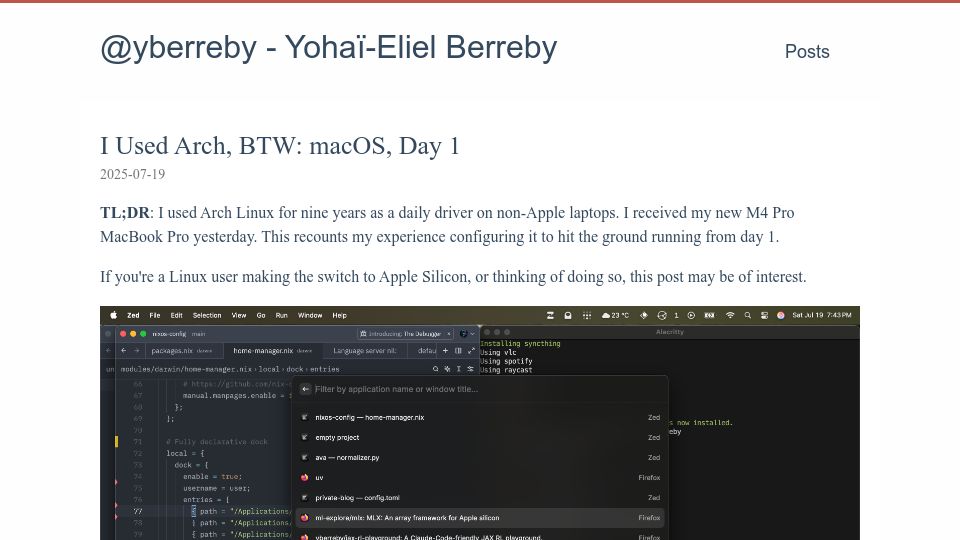This screenshot has width=960, height=540.
Task: Click the 'If you're a Linux user' paragraph
Action: point(453,277)
